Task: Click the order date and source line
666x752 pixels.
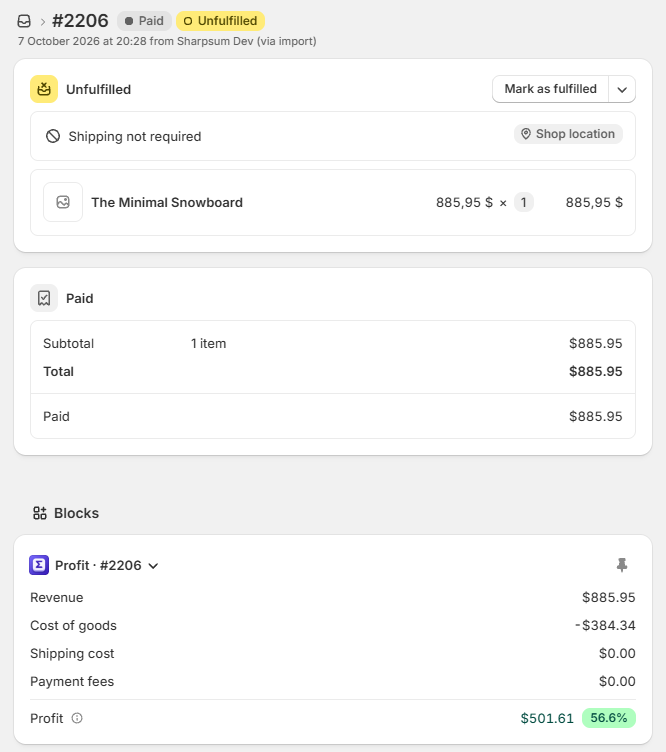Action: (167, 41)
